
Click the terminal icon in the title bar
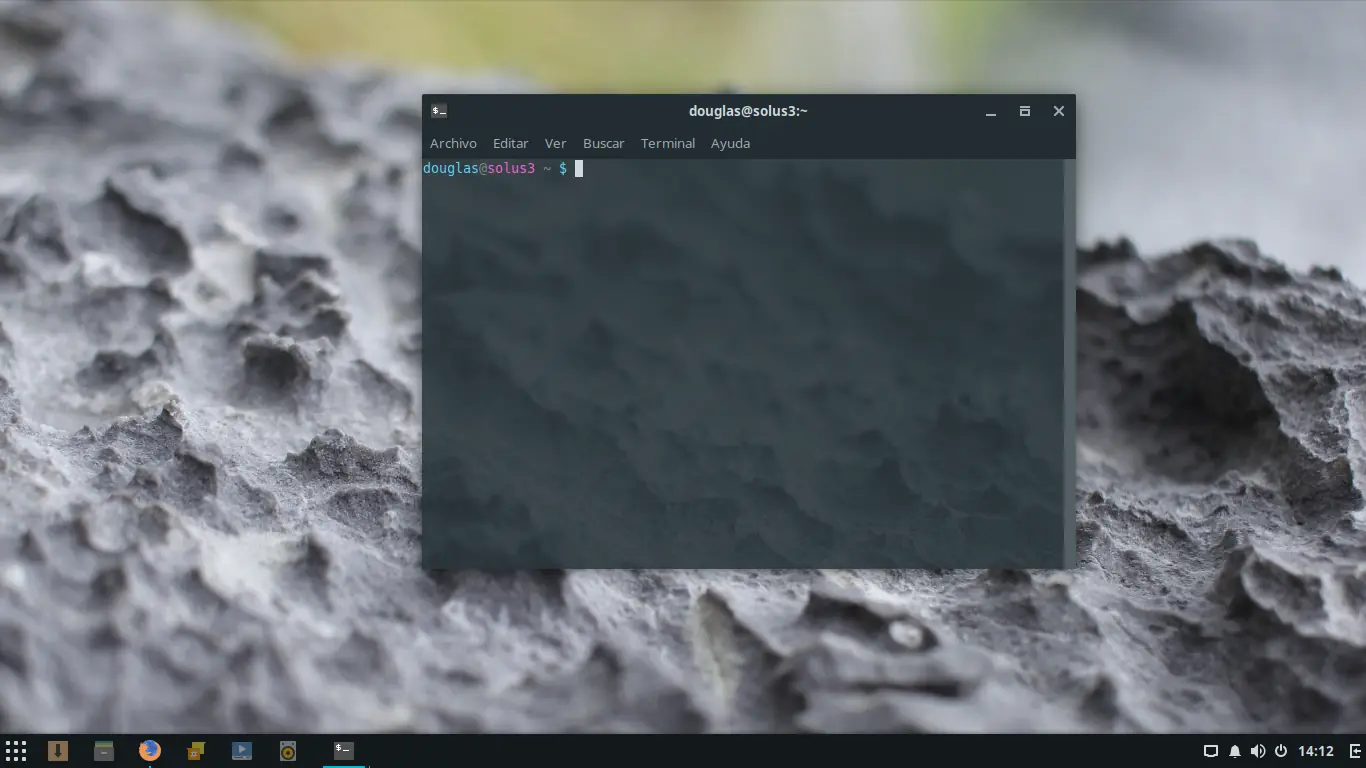(439, 111)
